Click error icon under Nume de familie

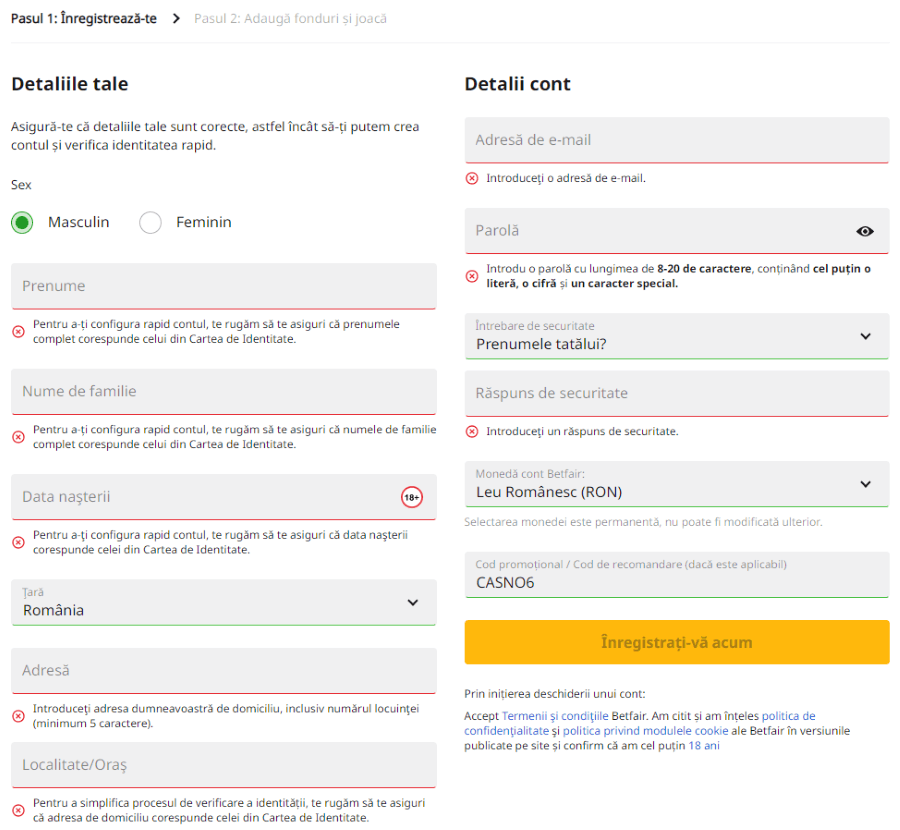(18, 437)
